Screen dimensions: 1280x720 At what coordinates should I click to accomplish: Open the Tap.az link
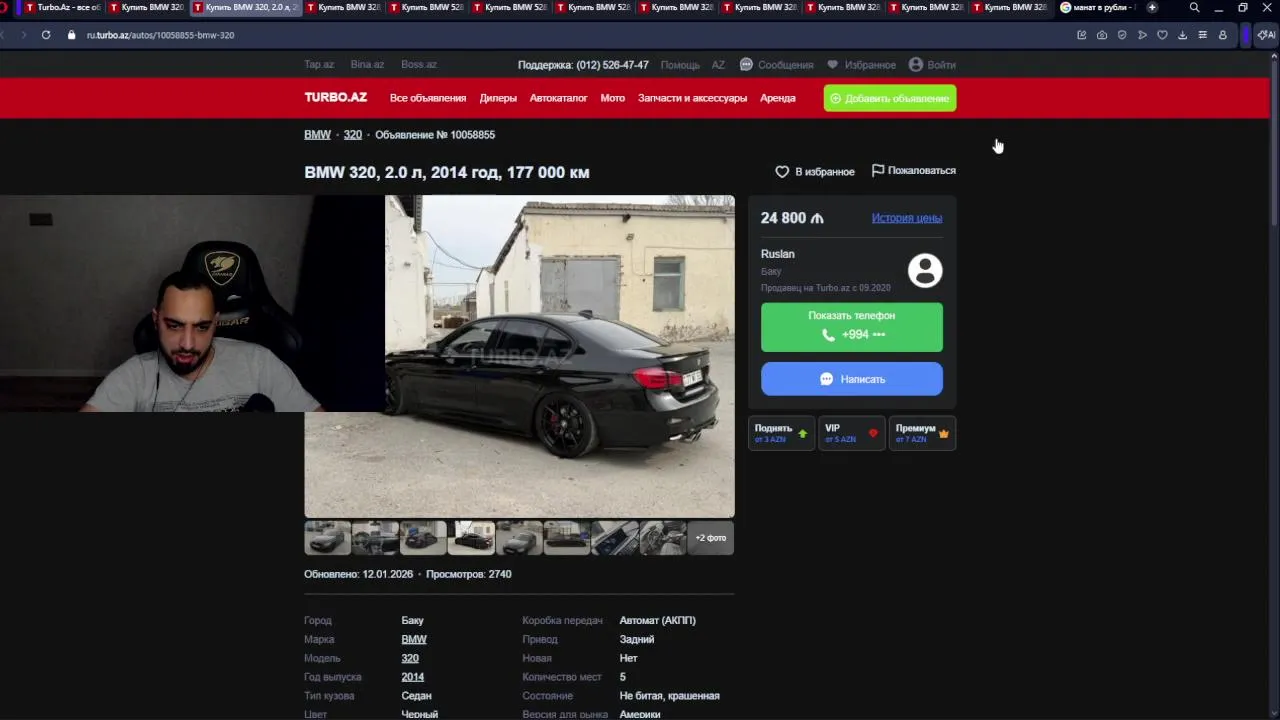319,64
